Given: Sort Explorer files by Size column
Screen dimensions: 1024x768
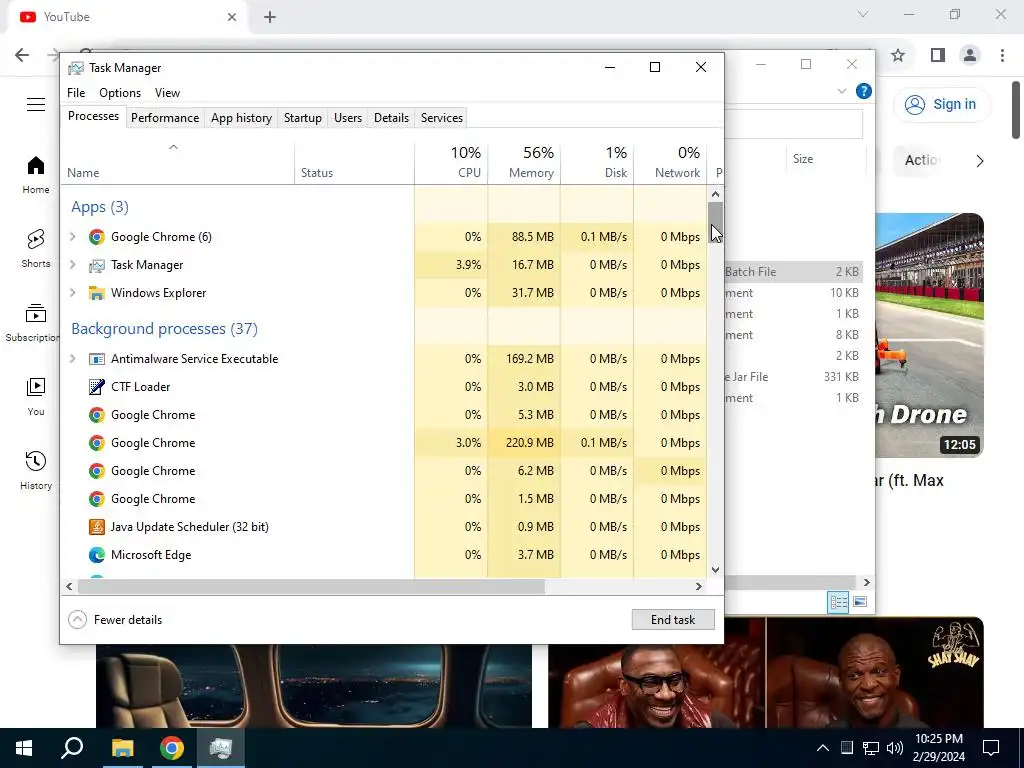Looking at the screenshot, I should (826, 159).
